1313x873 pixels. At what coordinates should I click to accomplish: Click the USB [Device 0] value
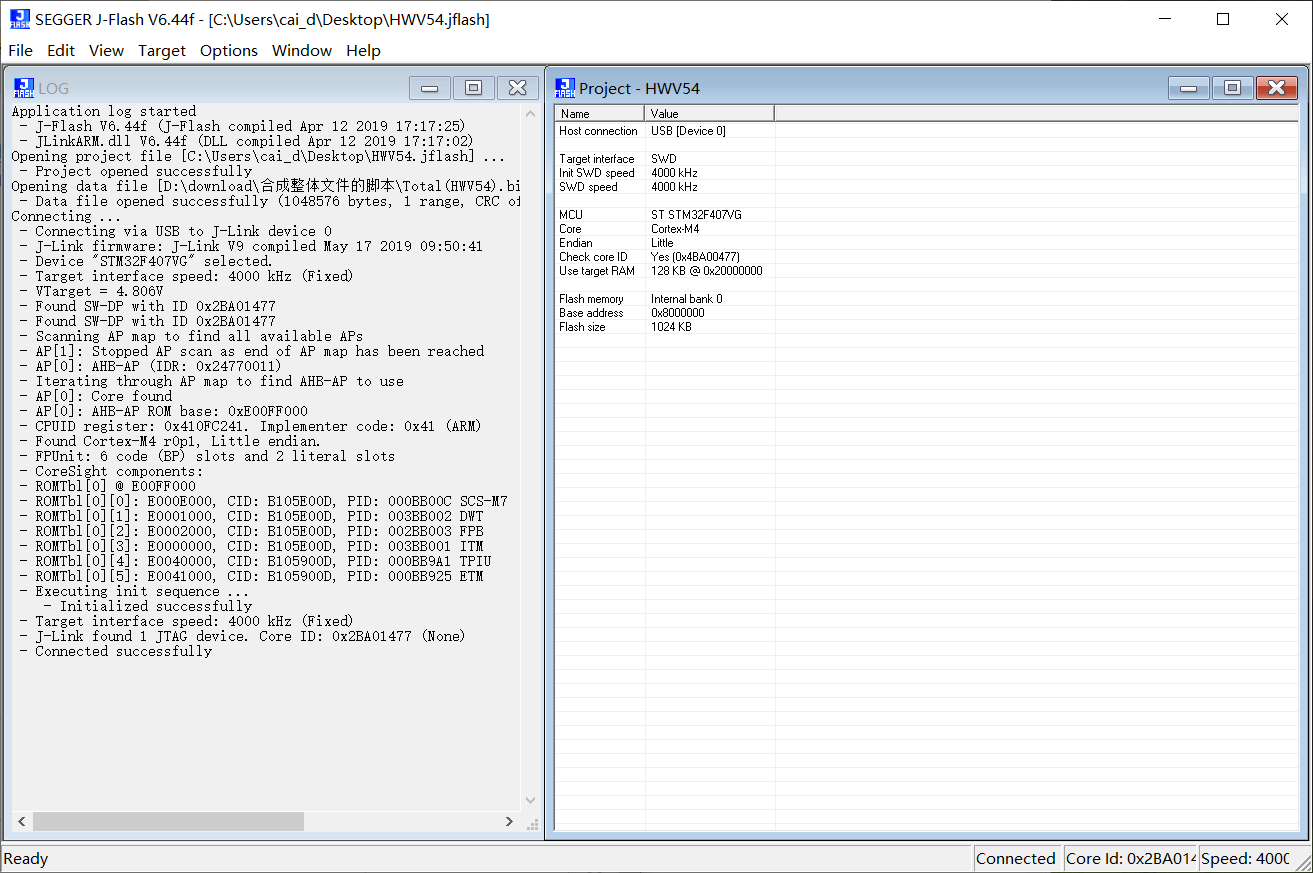688,131
